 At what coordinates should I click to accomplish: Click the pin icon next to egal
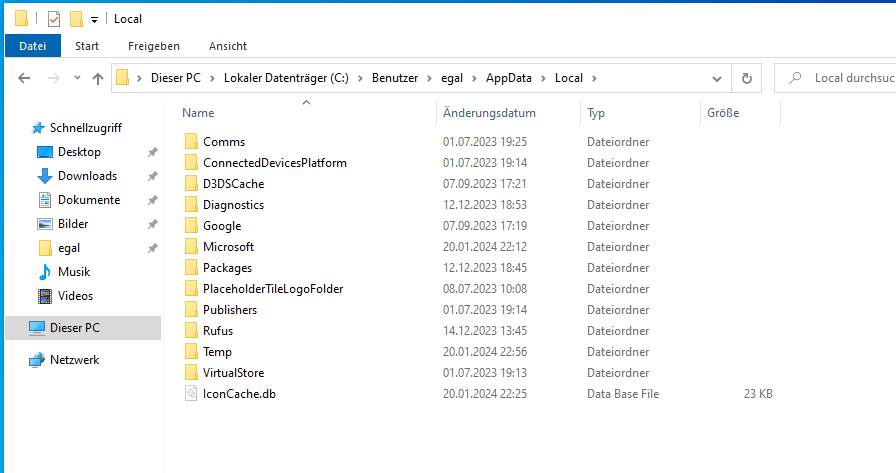[153, 248]
